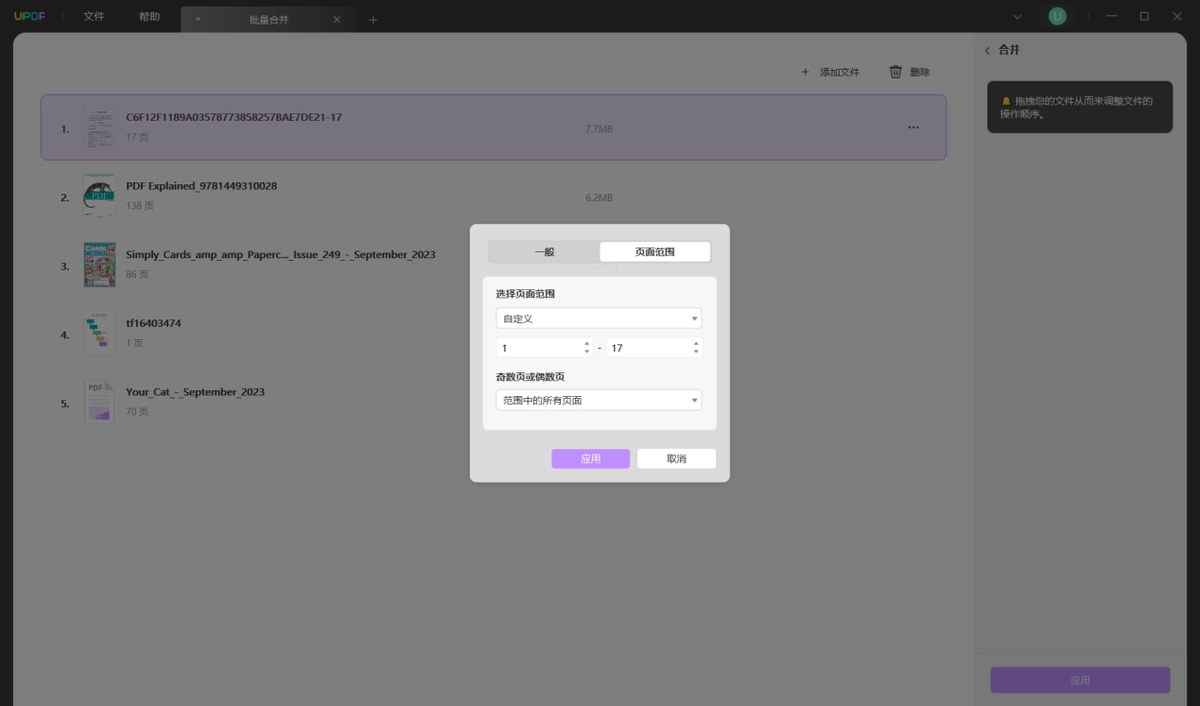Click the UPDF logo icon
The height and width of the screenshot is (706, 1200).
30,17
